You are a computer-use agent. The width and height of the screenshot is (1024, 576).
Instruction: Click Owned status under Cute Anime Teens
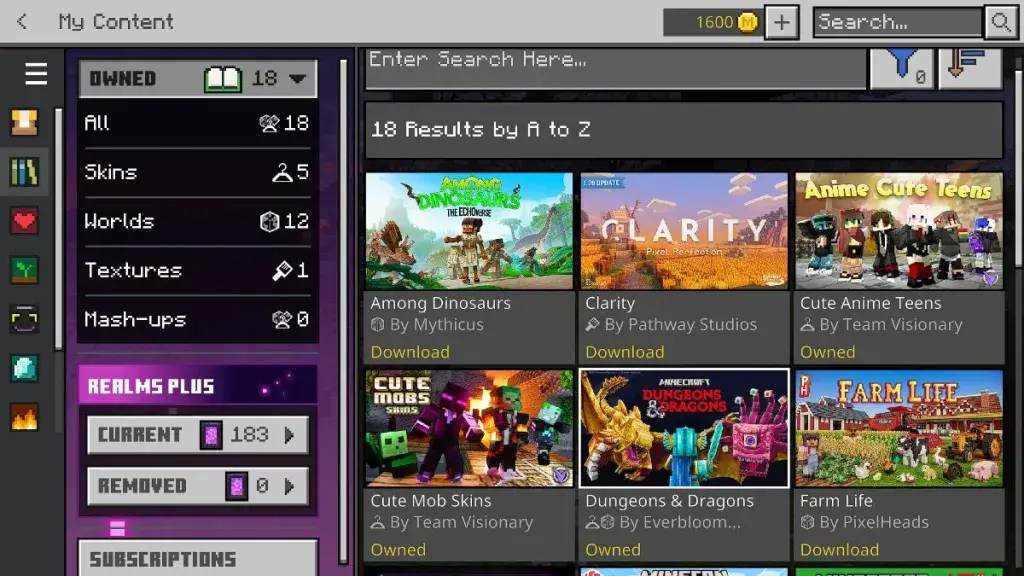[827, 352]
